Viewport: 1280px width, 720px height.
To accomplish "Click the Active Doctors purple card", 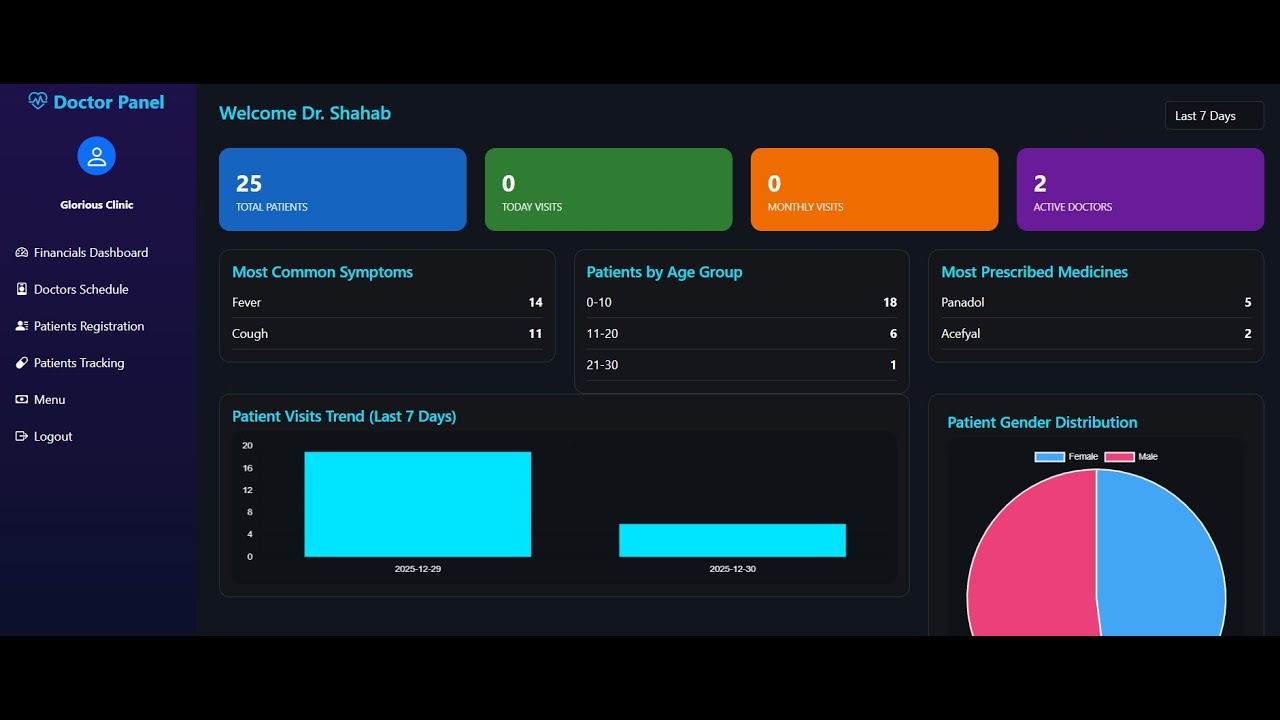I will [x=1140, y=189].
